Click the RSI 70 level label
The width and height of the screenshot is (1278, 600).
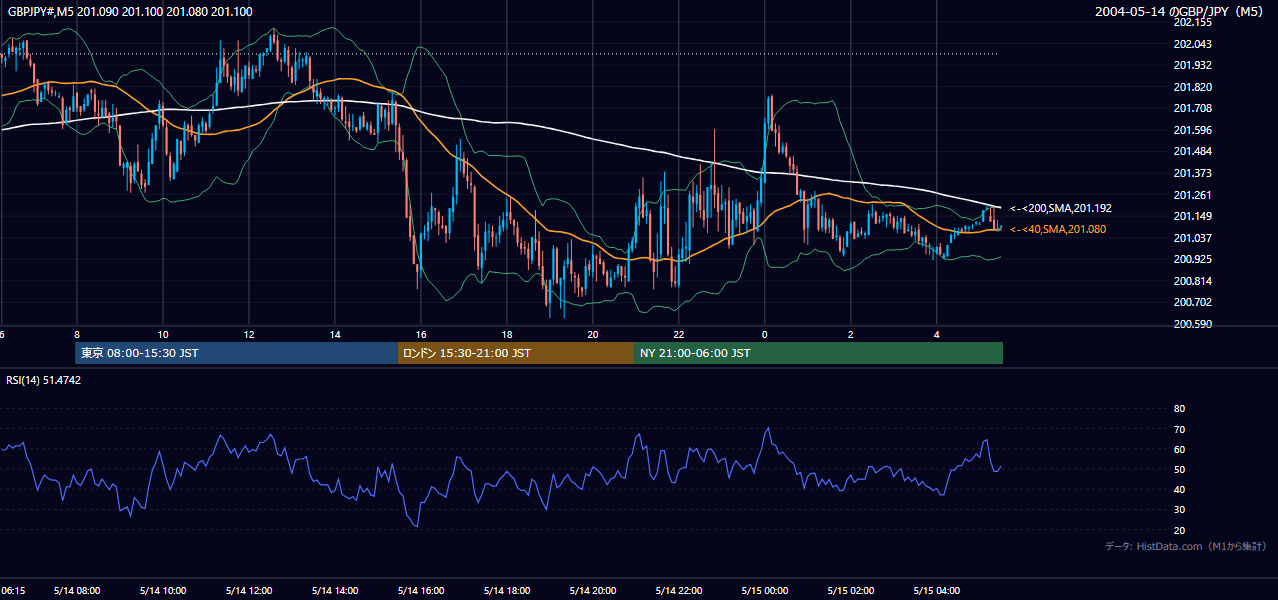click(1179, 429)
